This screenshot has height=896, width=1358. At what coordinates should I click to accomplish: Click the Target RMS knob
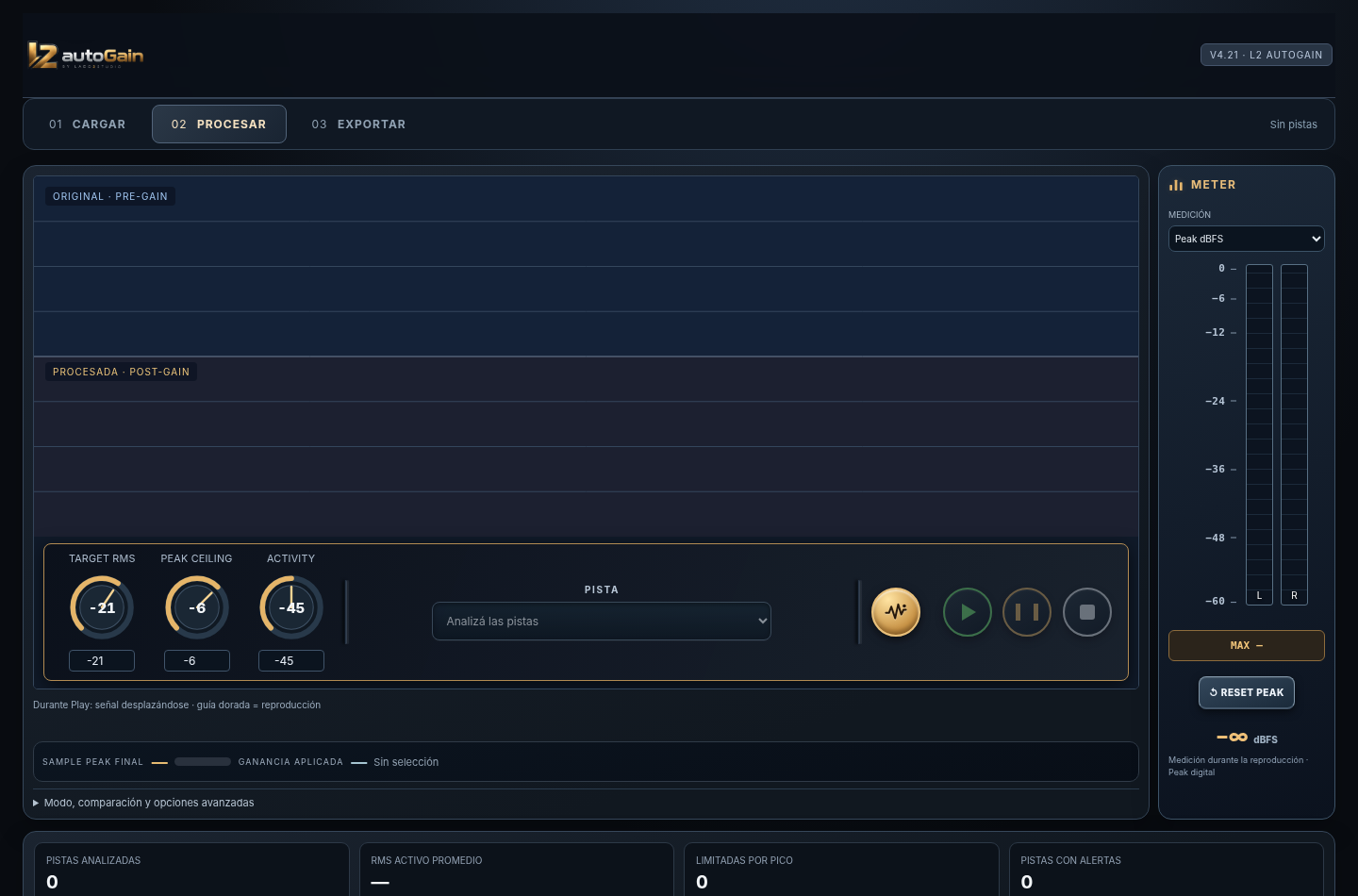click(102, 607)
